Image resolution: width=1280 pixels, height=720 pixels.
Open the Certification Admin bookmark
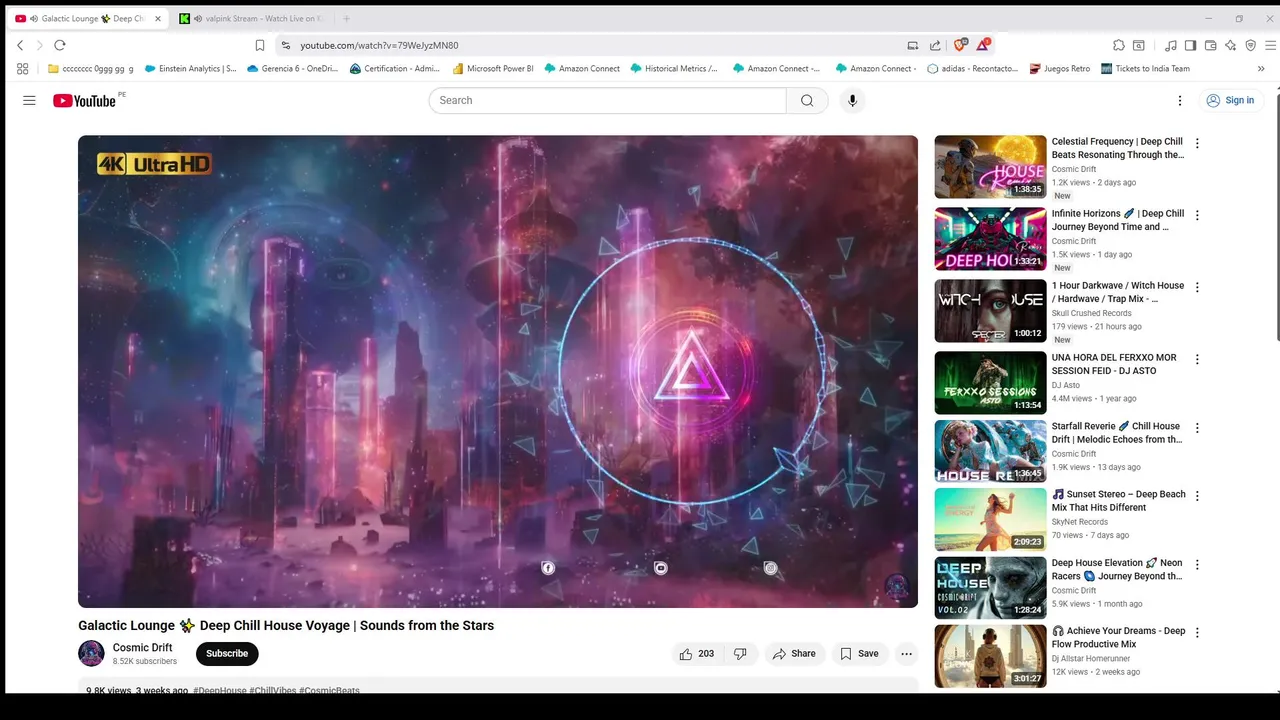(x=395, y=69)
